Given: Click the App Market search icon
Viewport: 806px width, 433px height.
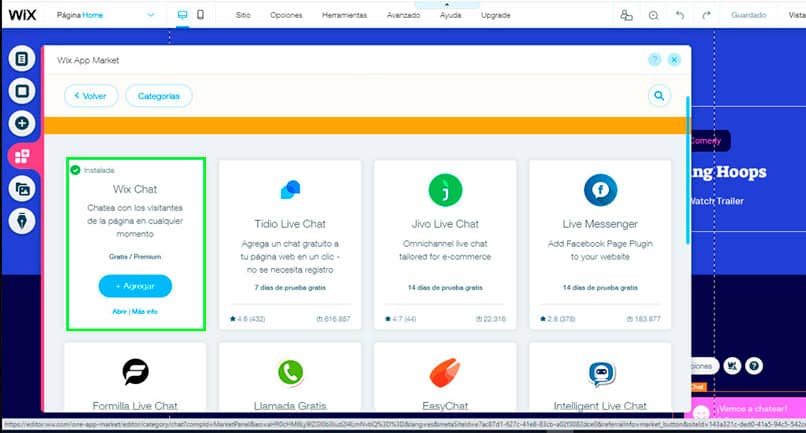Looking at the screenshot, I should [x=659, y=96].
